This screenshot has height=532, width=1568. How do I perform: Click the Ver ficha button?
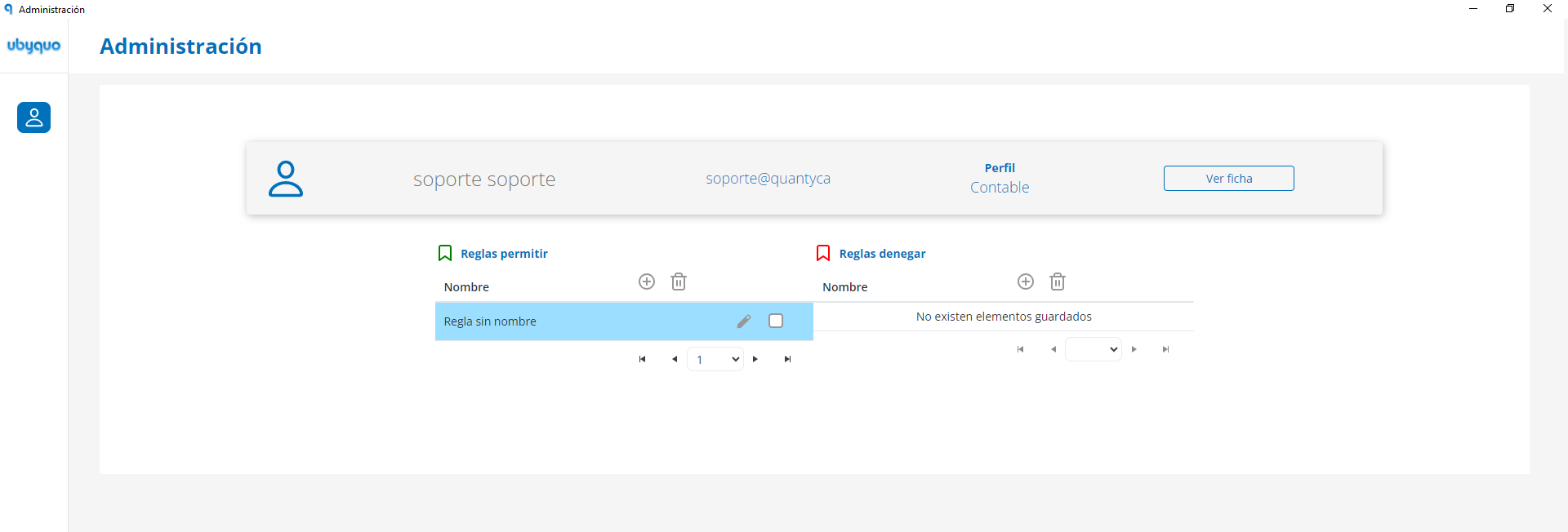coord(1229,179)
